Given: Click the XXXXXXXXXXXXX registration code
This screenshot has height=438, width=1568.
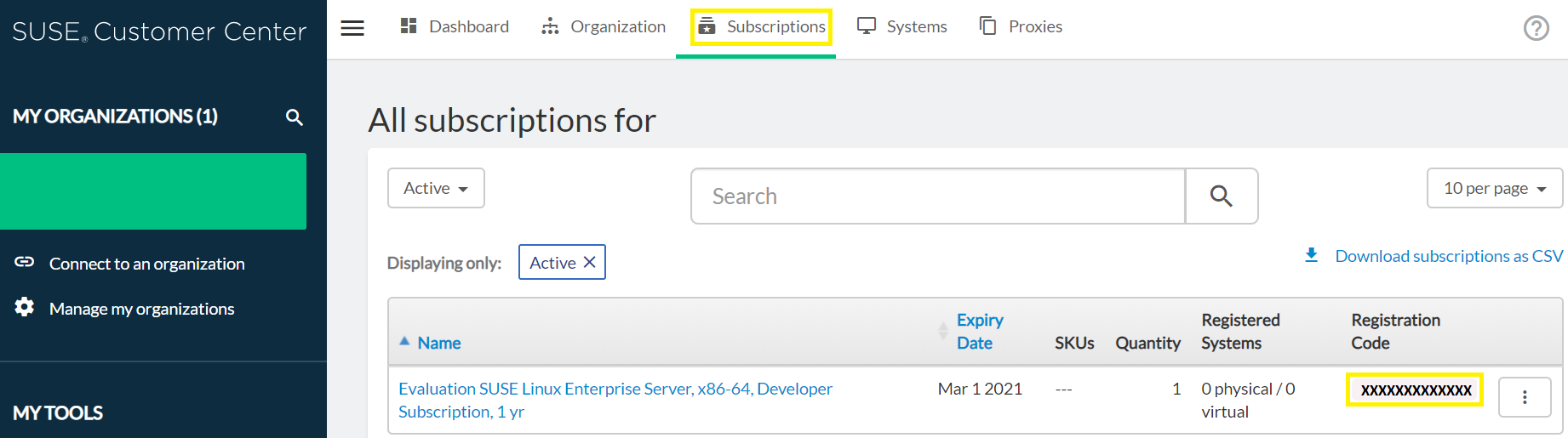Looking at the screenshot, I should click(x=1416, y=390).
